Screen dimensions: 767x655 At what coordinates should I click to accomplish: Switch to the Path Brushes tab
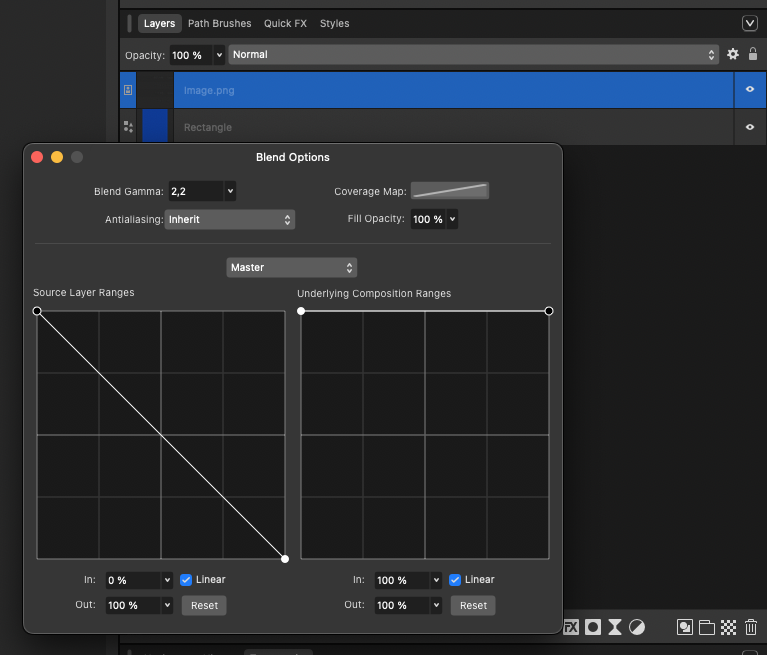pos(219,23)
